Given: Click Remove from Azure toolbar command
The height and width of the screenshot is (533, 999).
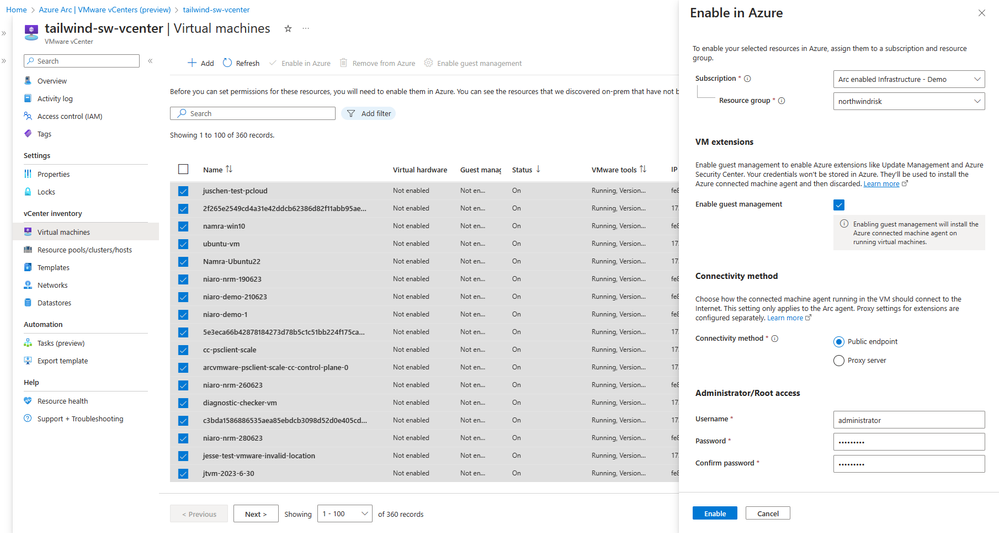Looking at the screenshot, I should click(377, 63).
